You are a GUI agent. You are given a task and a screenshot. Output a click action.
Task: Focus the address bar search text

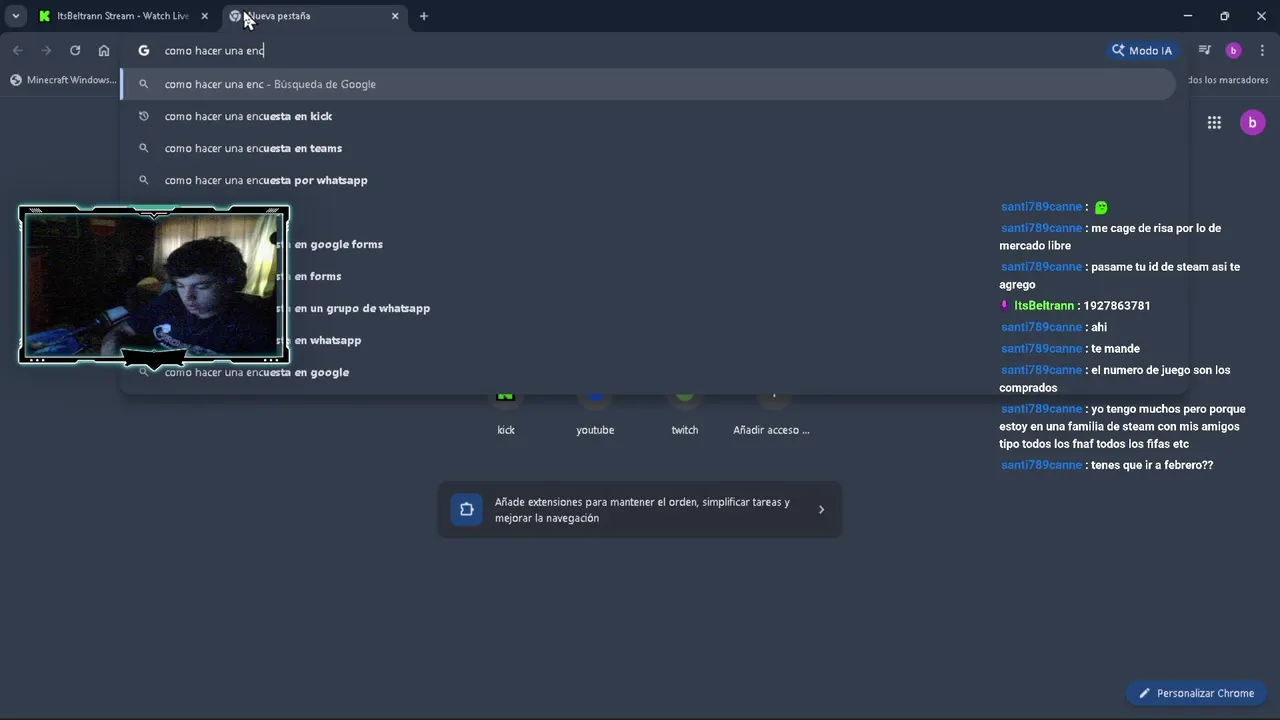click(x=214, y=50)
